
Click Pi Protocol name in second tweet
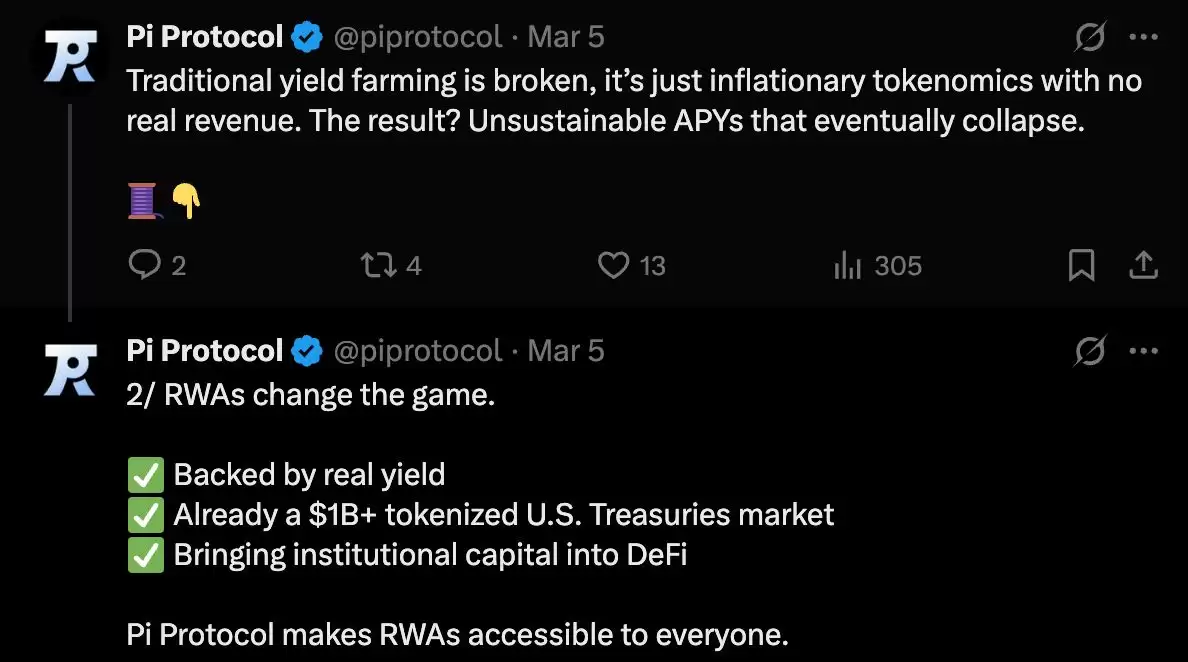point(205,351)
